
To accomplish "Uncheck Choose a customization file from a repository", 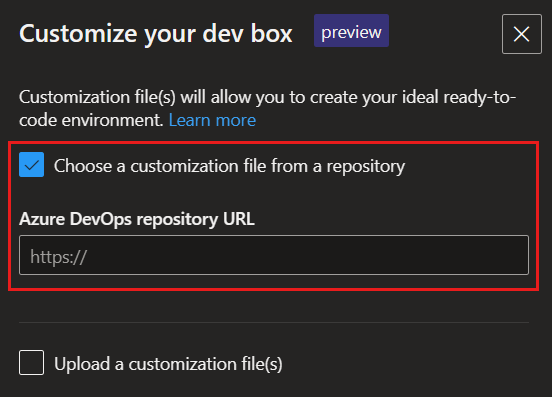I will 32,165.
